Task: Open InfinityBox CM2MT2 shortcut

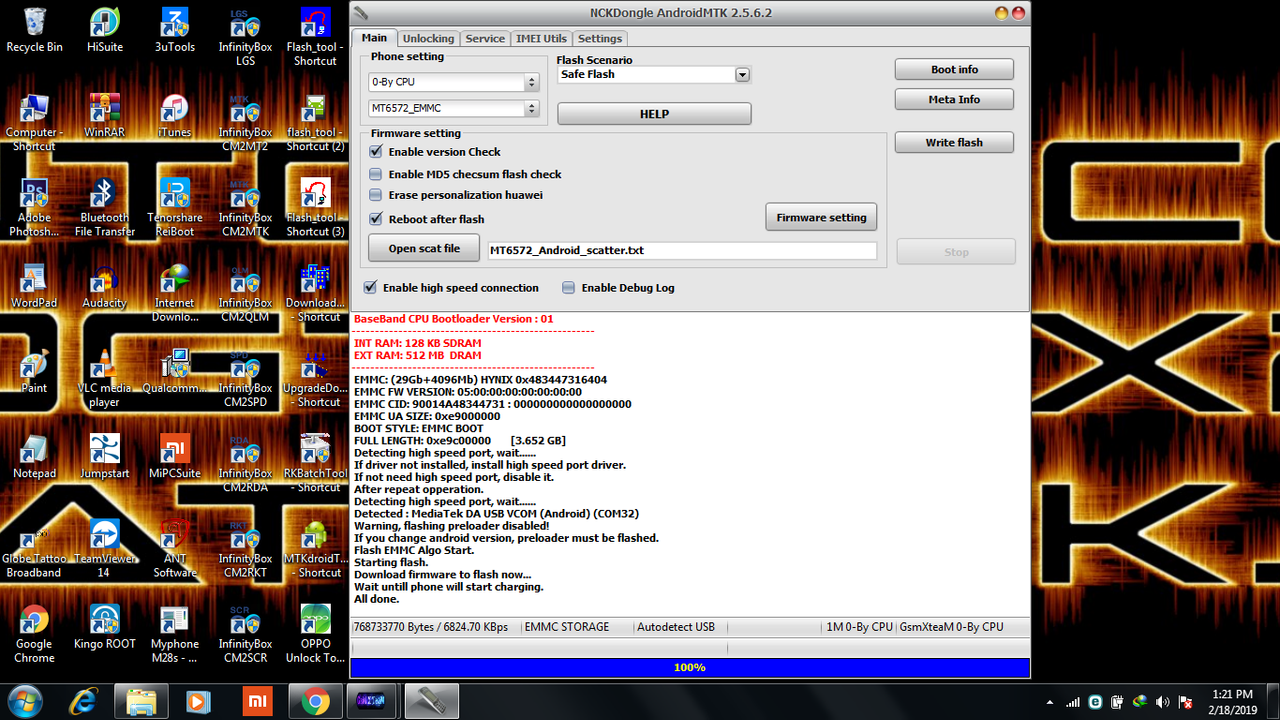Action: 245,122
